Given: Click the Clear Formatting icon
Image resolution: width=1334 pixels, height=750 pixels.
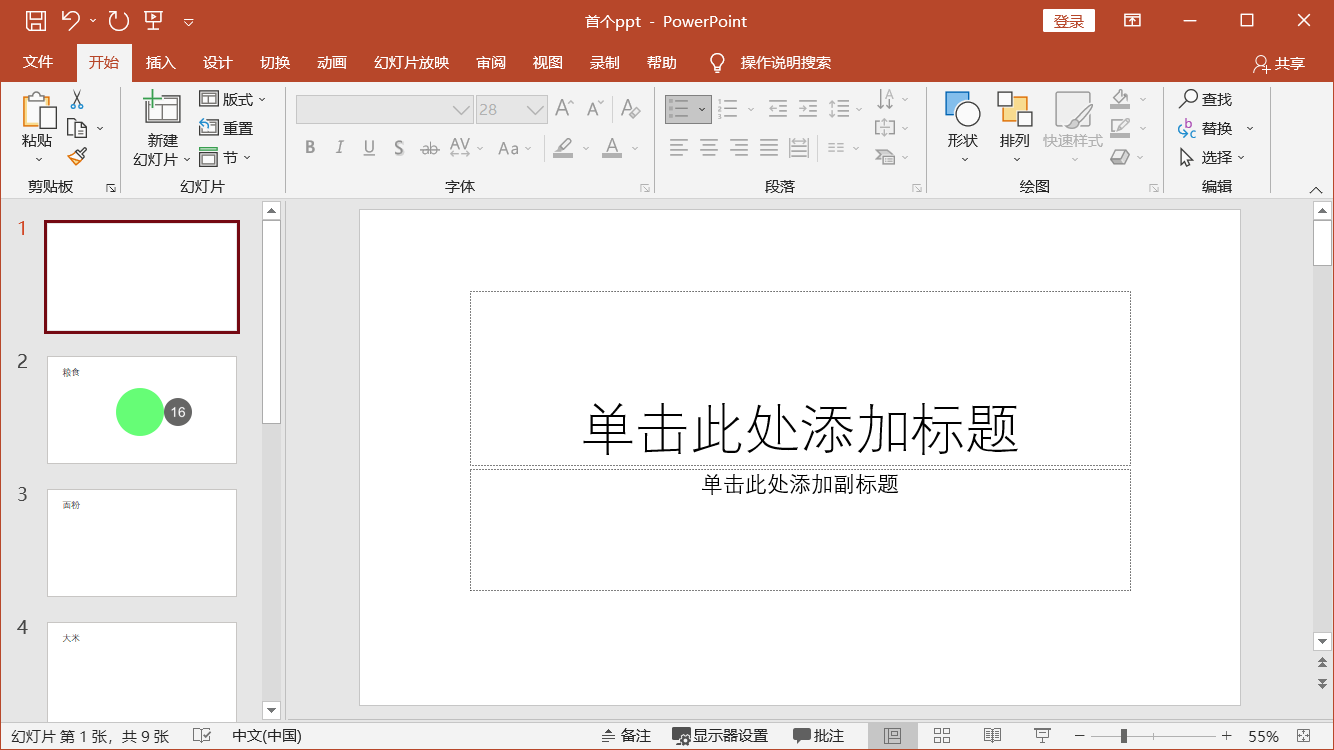Looking at the screenshot, I should pyautogui.click(x=629, y=108).
